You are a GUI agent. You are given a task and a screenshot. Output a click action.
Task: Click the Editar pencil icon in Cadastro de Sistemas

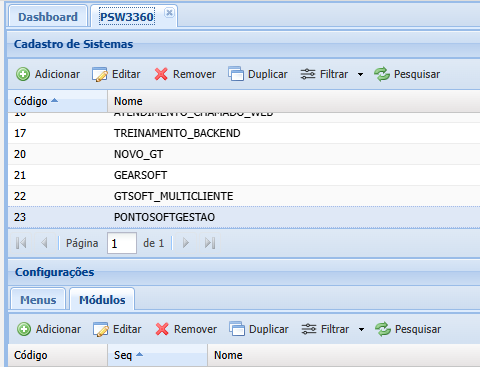click(100, 74)
